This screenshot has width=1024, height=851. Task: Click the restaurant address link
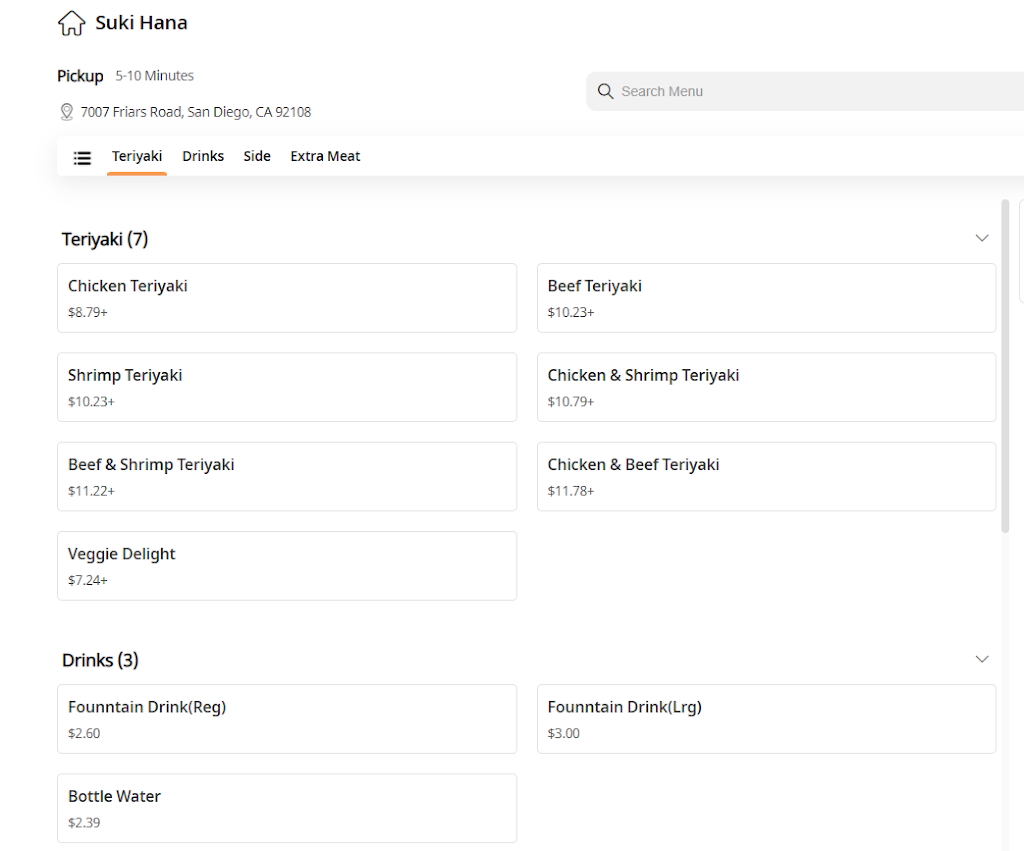coord(195,112)
